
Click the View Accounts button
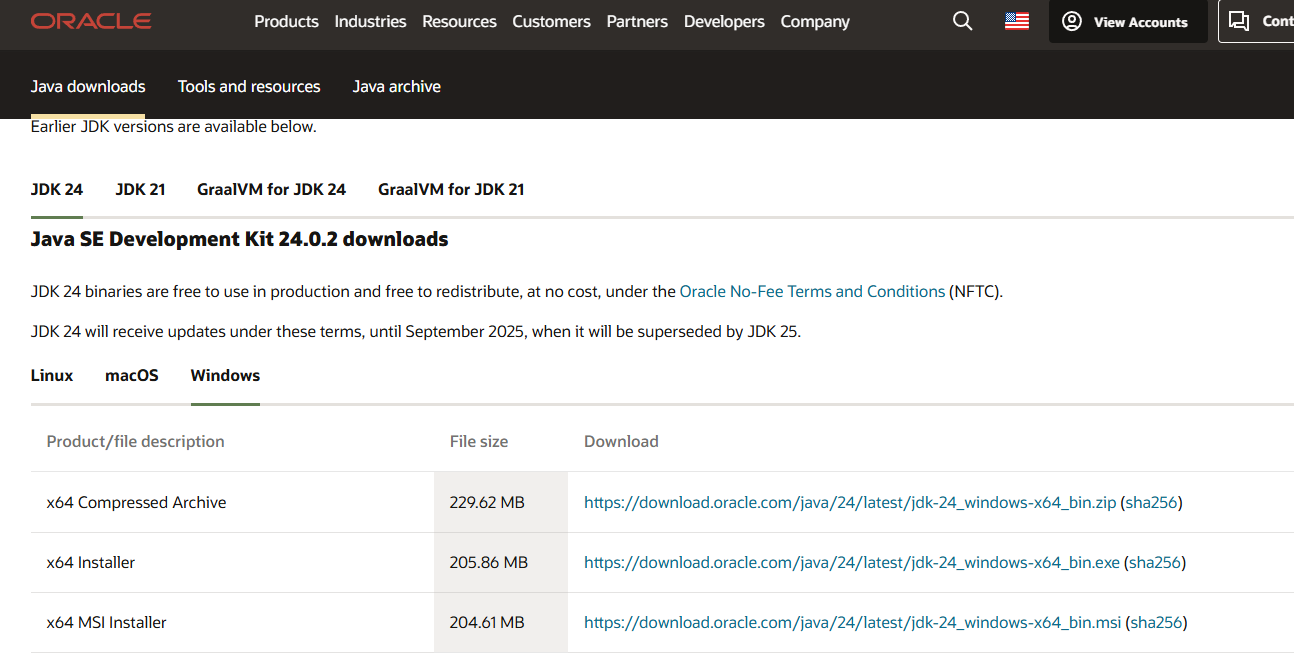1127,22
